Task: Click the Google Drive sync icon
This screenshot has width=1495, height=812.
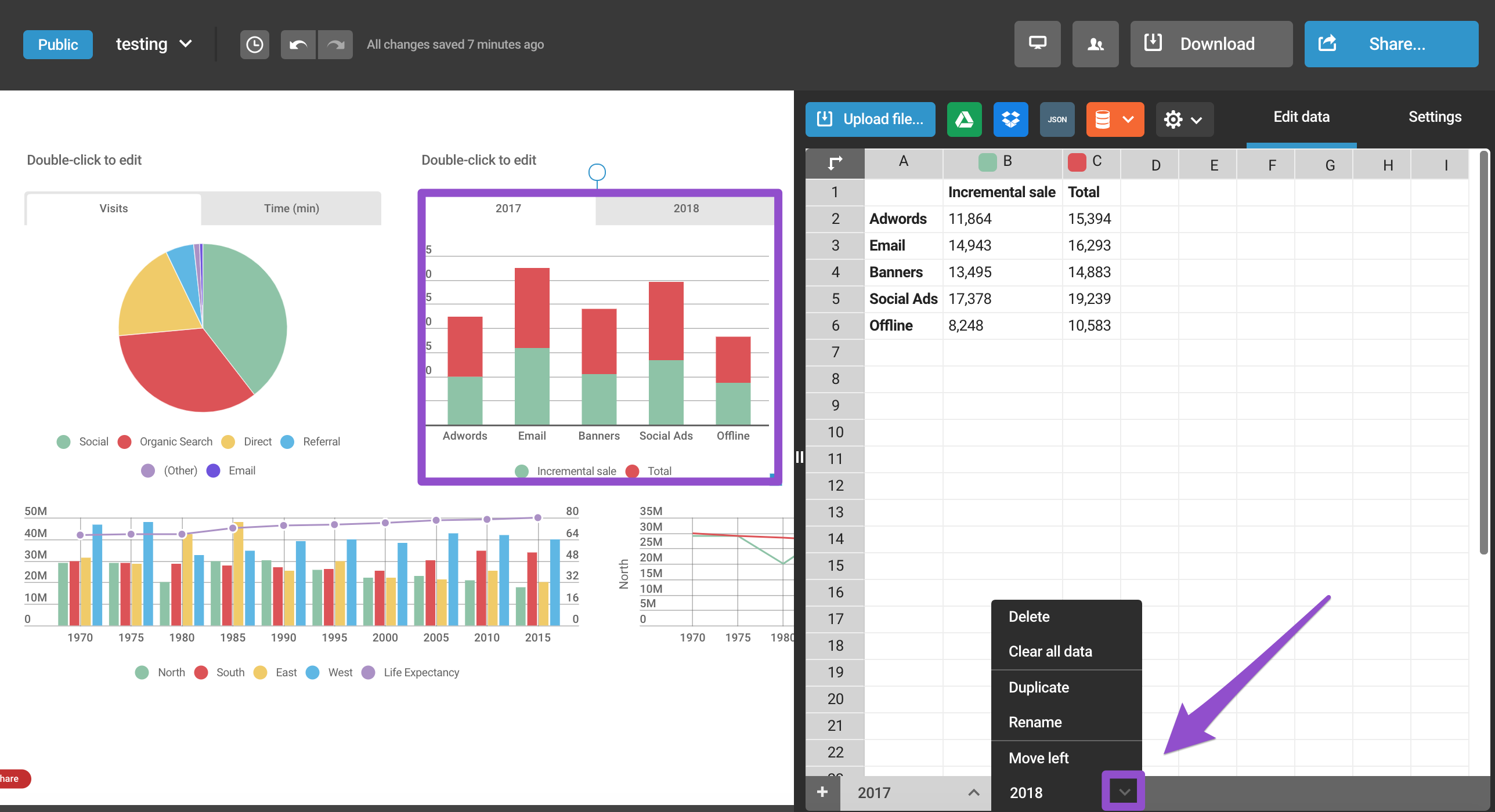Action: (x=963, y=118)
